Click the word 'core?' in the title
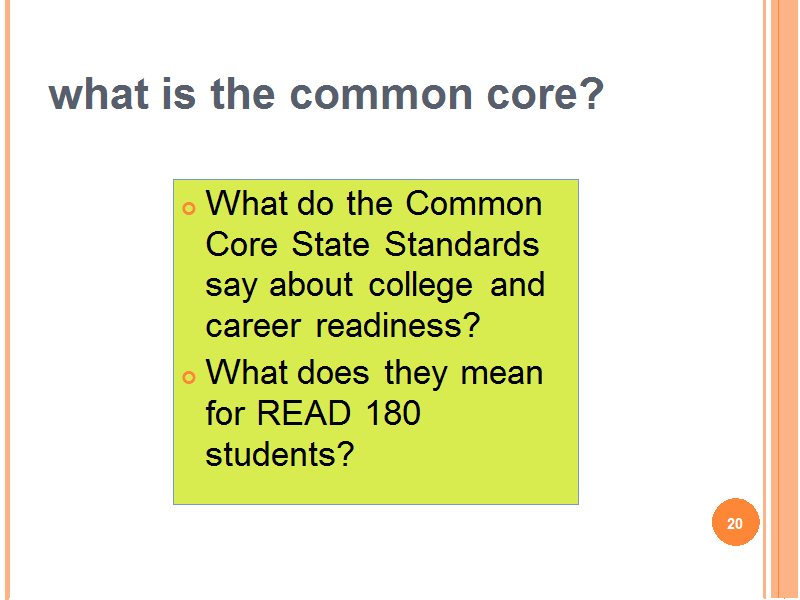This screenshot has width=800, height=600. (545, 94)
